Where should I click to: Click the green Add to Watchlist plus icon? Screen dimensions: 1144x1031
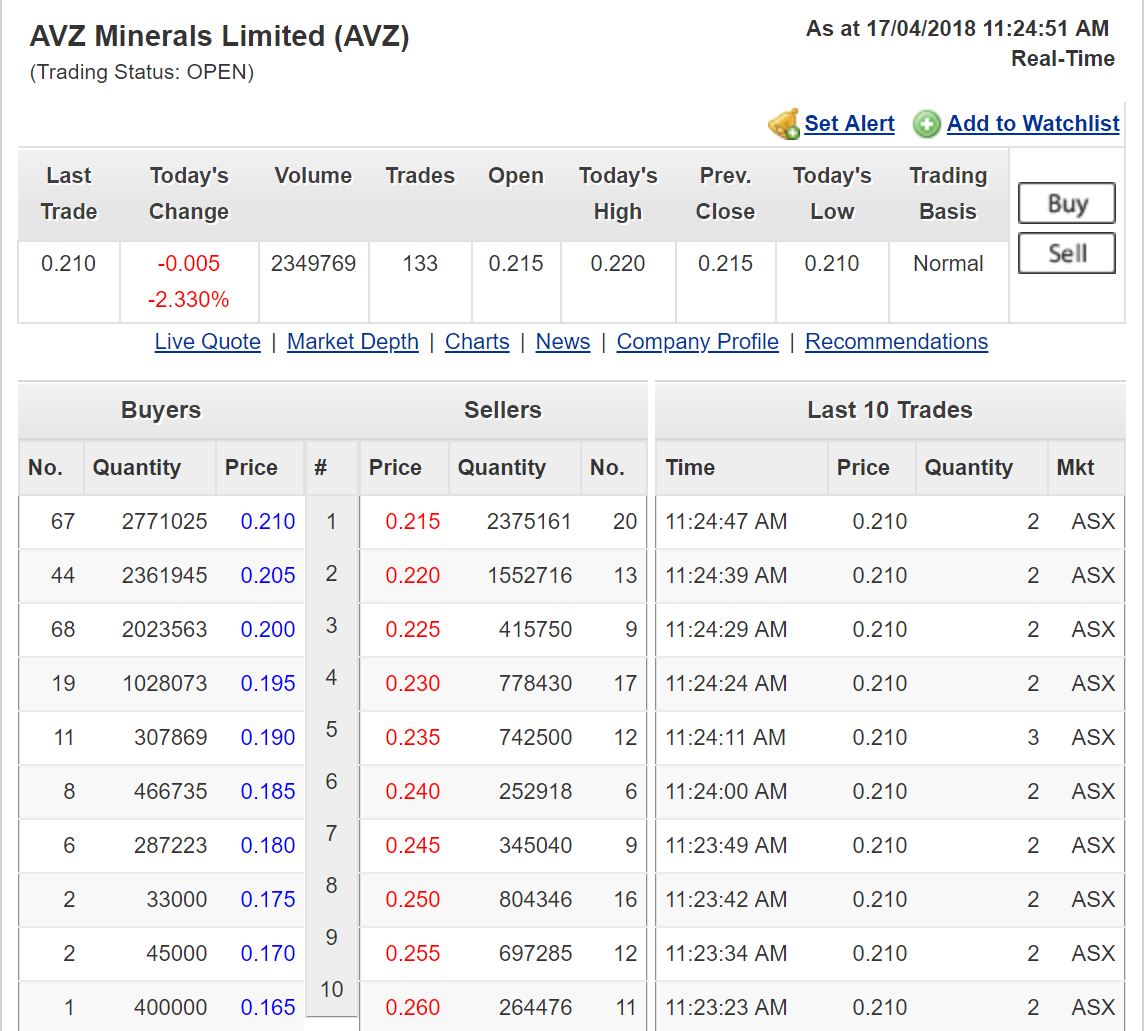(x=927, y=124)
